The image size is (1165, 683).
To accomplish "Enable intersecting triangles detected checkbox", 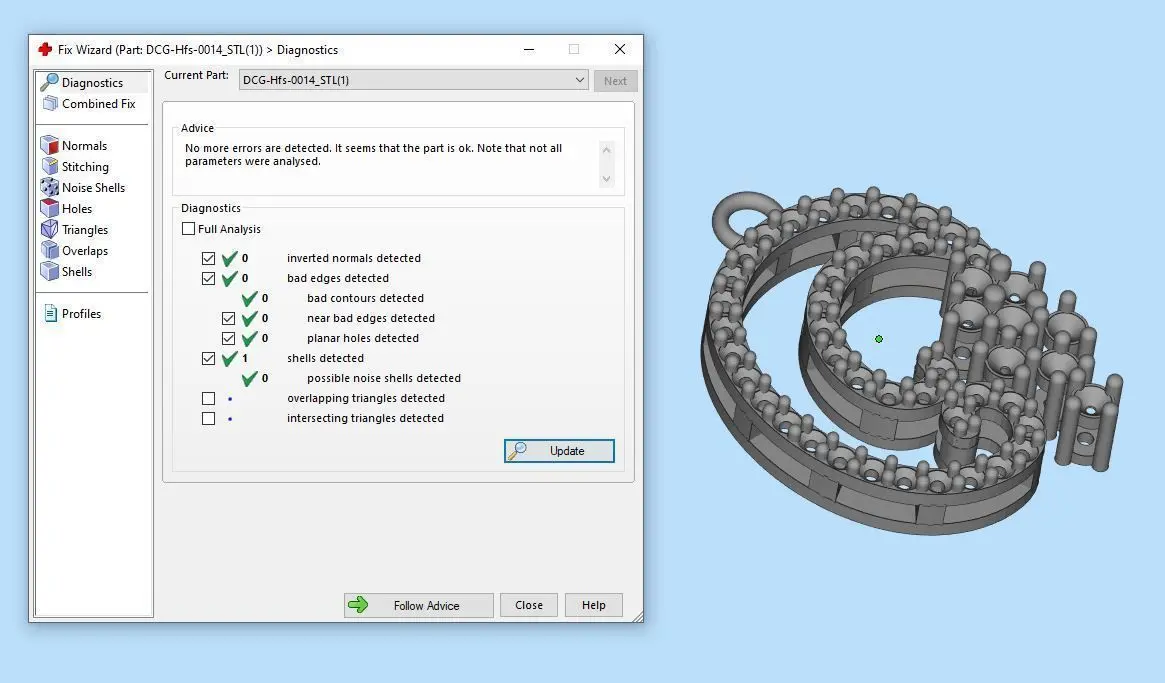I will (209, 418).
